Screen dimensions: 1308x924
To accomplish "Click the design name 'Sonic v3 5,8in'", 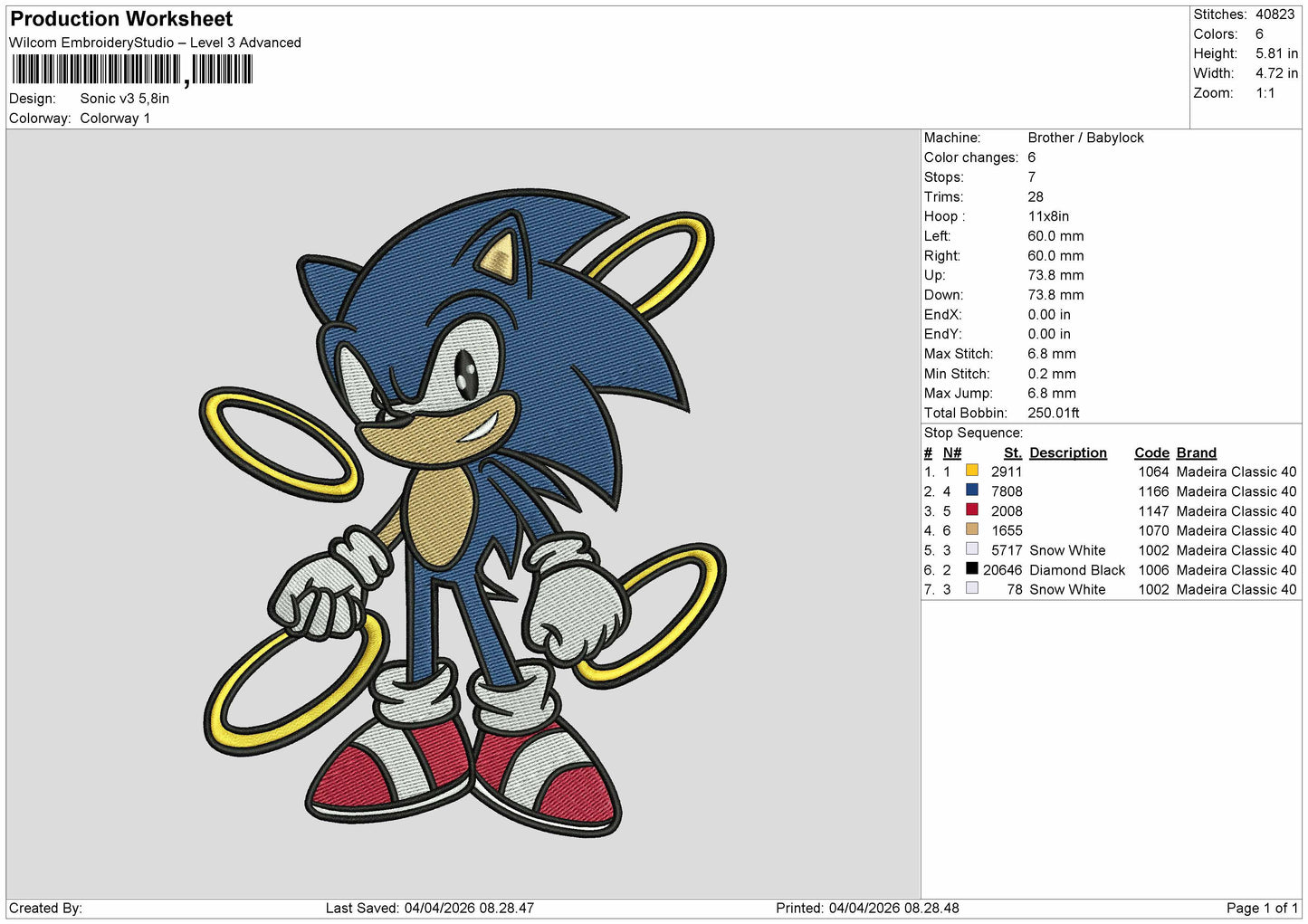I will [x=125, y=99].
